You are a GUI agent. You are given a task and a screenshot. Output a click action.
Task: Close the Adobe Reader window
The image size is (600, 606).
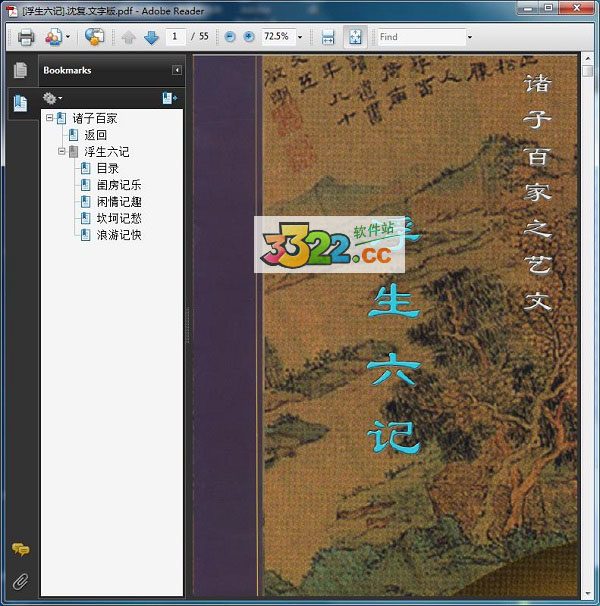tap(576, 8)
